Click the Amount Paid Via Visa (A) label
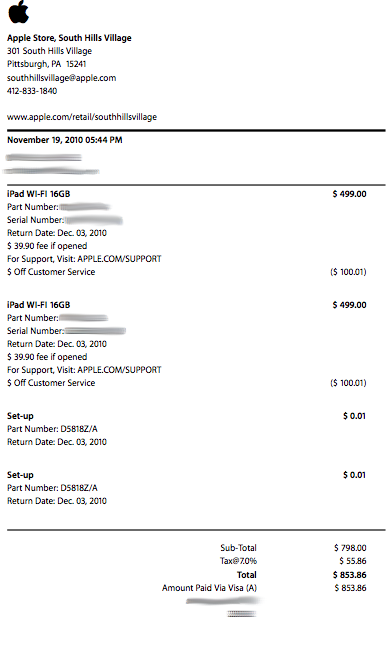Image resolution: width=389 pixels, height=646 pixels. tap(209, 588)
